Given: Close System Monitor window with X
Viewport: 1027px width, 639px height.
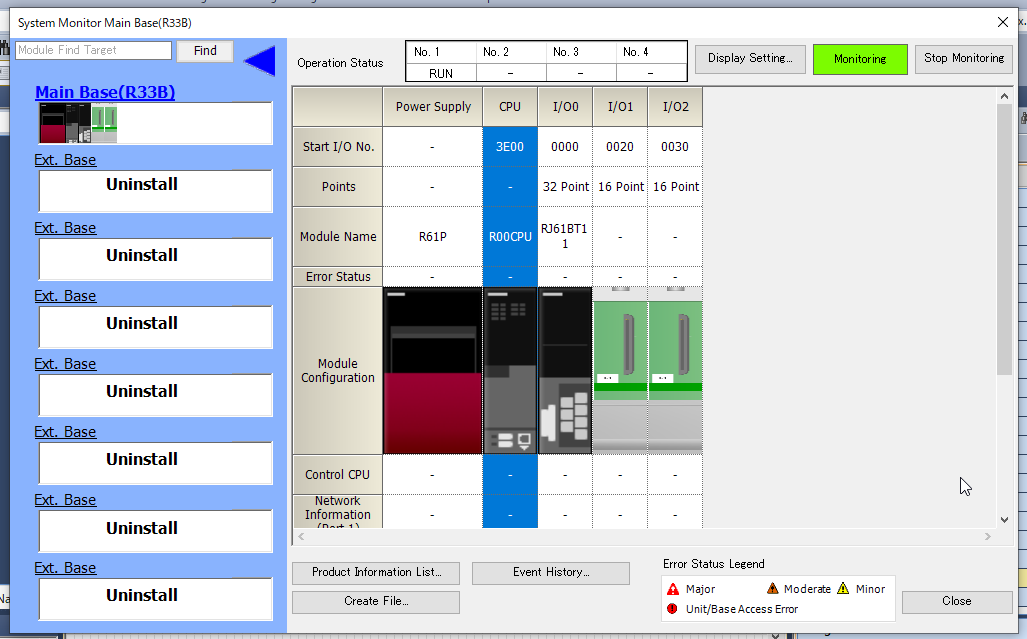Looking at the screenshot, I should coord(1002,22).
